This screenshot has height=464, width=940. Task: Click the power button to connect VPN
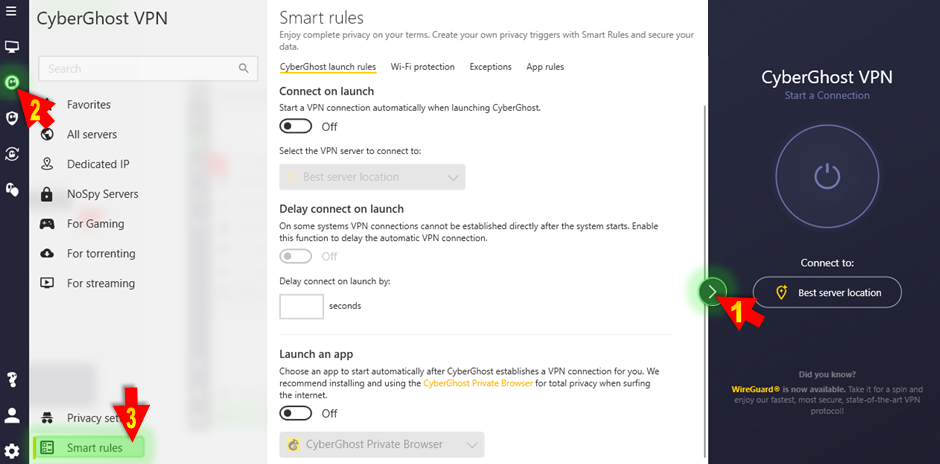(827, 176)
